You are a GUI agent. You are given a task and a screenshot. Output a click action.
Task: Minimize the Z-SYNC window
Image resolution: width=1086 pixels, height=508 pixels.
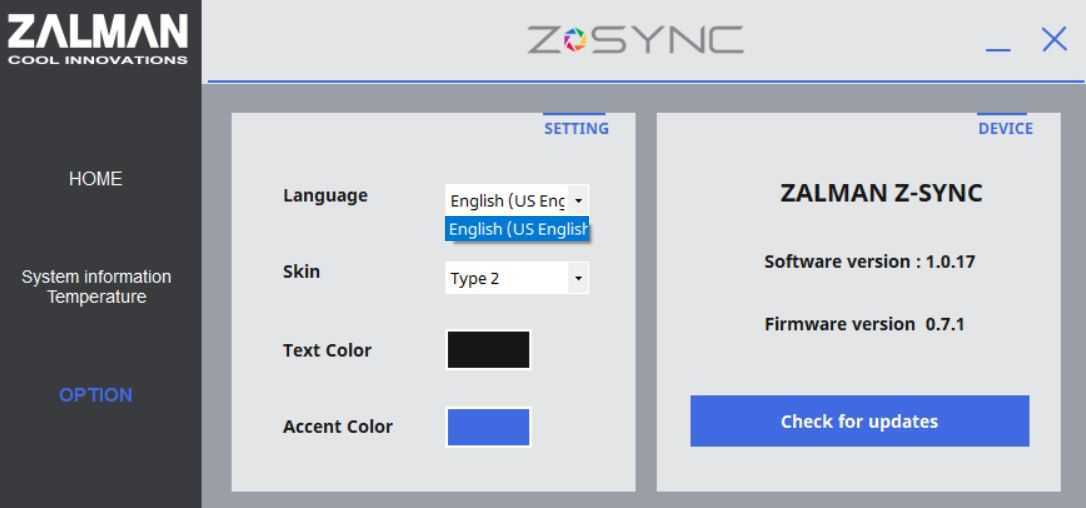tap(998, 42)
